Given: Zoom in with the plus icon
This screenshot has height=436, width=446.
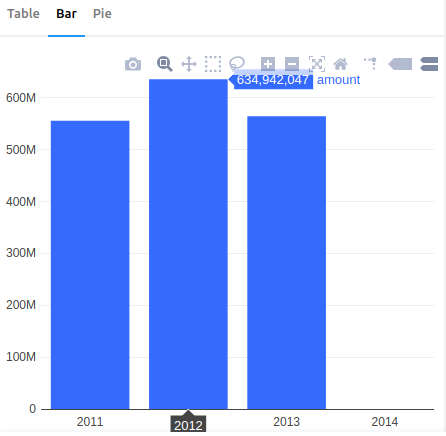Looking at the screenshot, I should [x=268, y=64].
